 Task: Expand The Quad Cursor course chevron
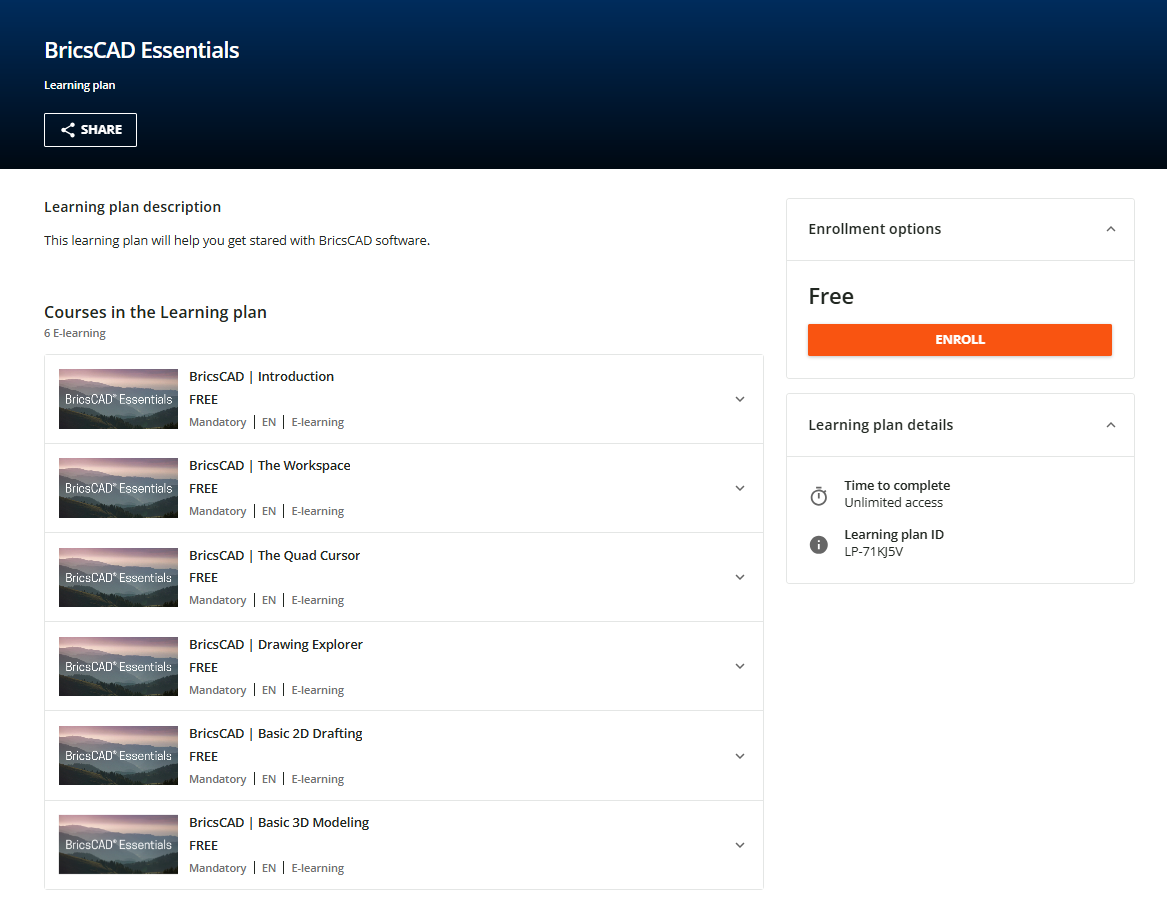[x=740, y=577]
